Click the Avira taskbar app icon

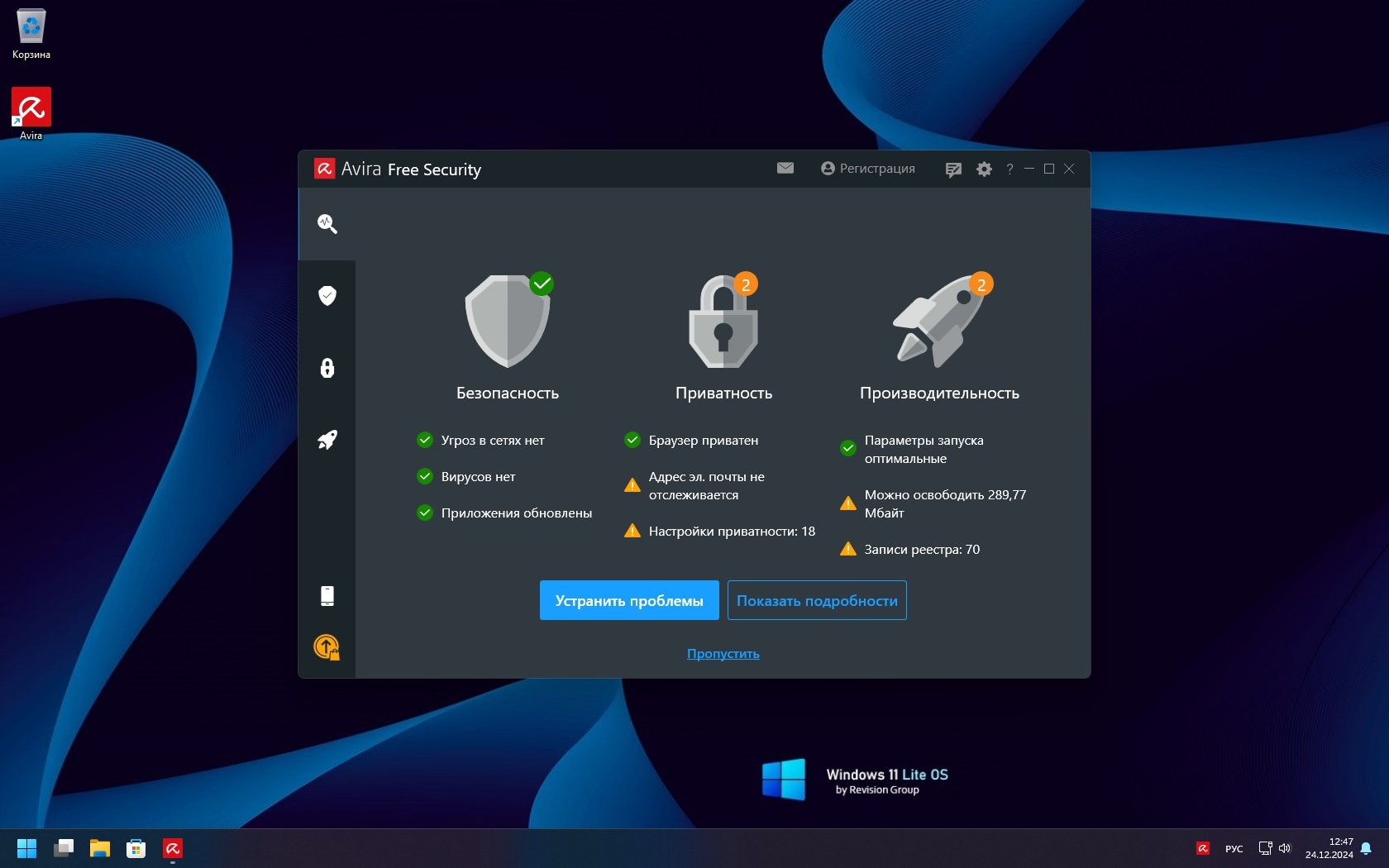(x=173, y=848)
